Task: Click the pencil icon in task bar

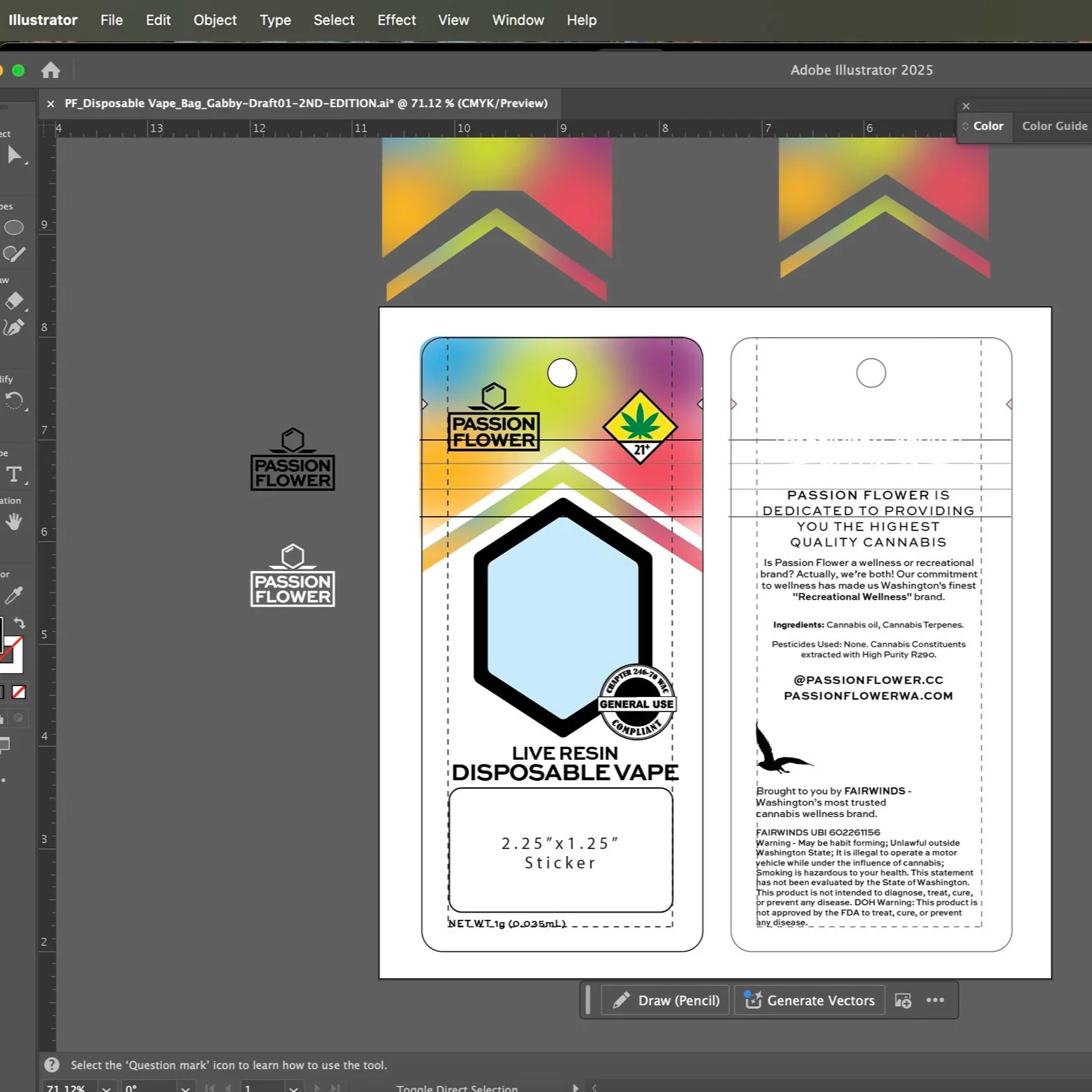Action: (621, 1000)
